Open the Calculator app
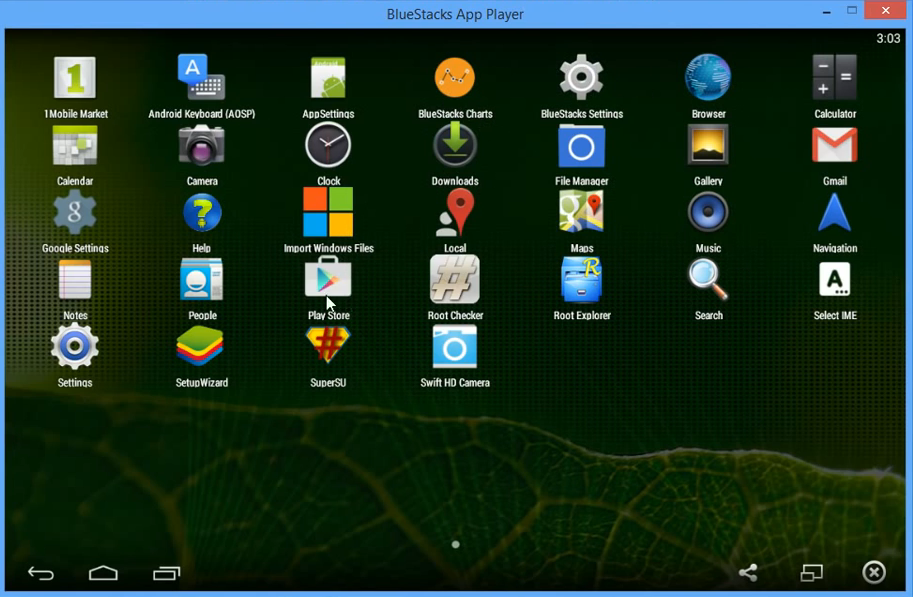The width and height of the screenshot is (913, 597). pyautogui.click(x=834, y=77)
